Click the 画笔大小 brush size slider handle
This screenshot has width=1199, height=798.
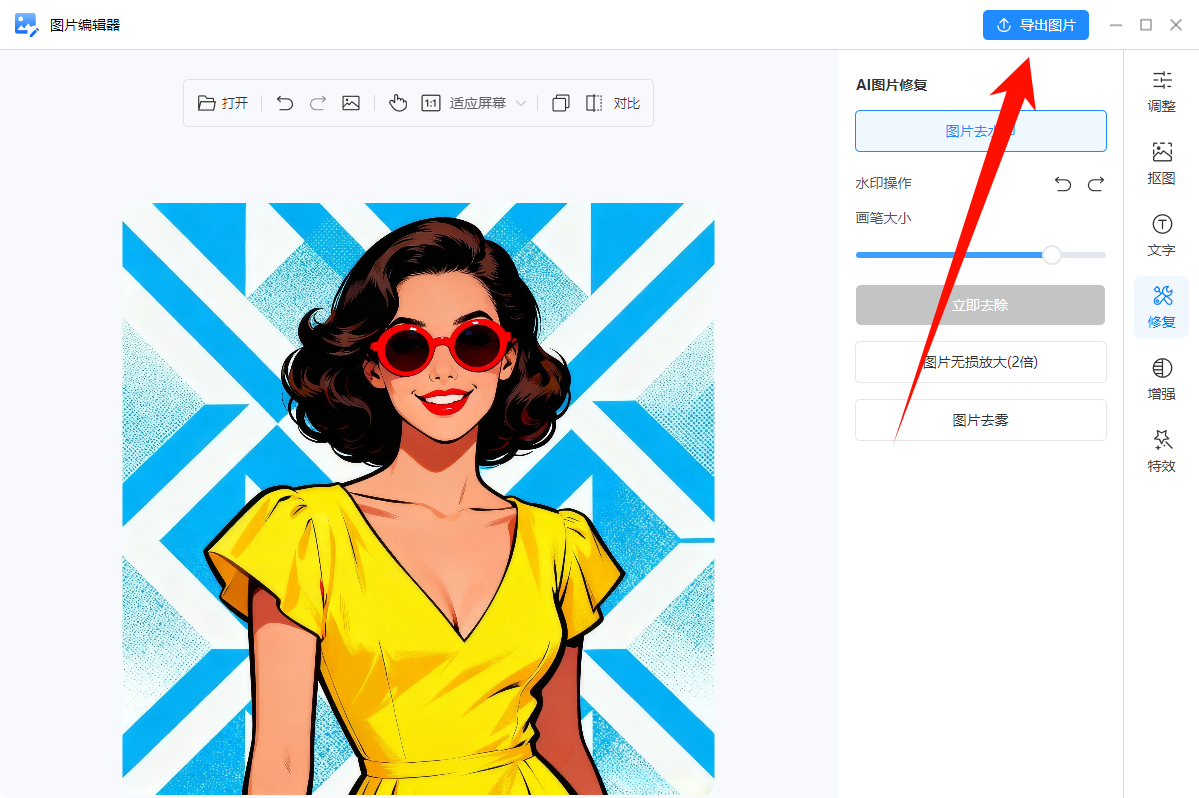[1052, 255]
